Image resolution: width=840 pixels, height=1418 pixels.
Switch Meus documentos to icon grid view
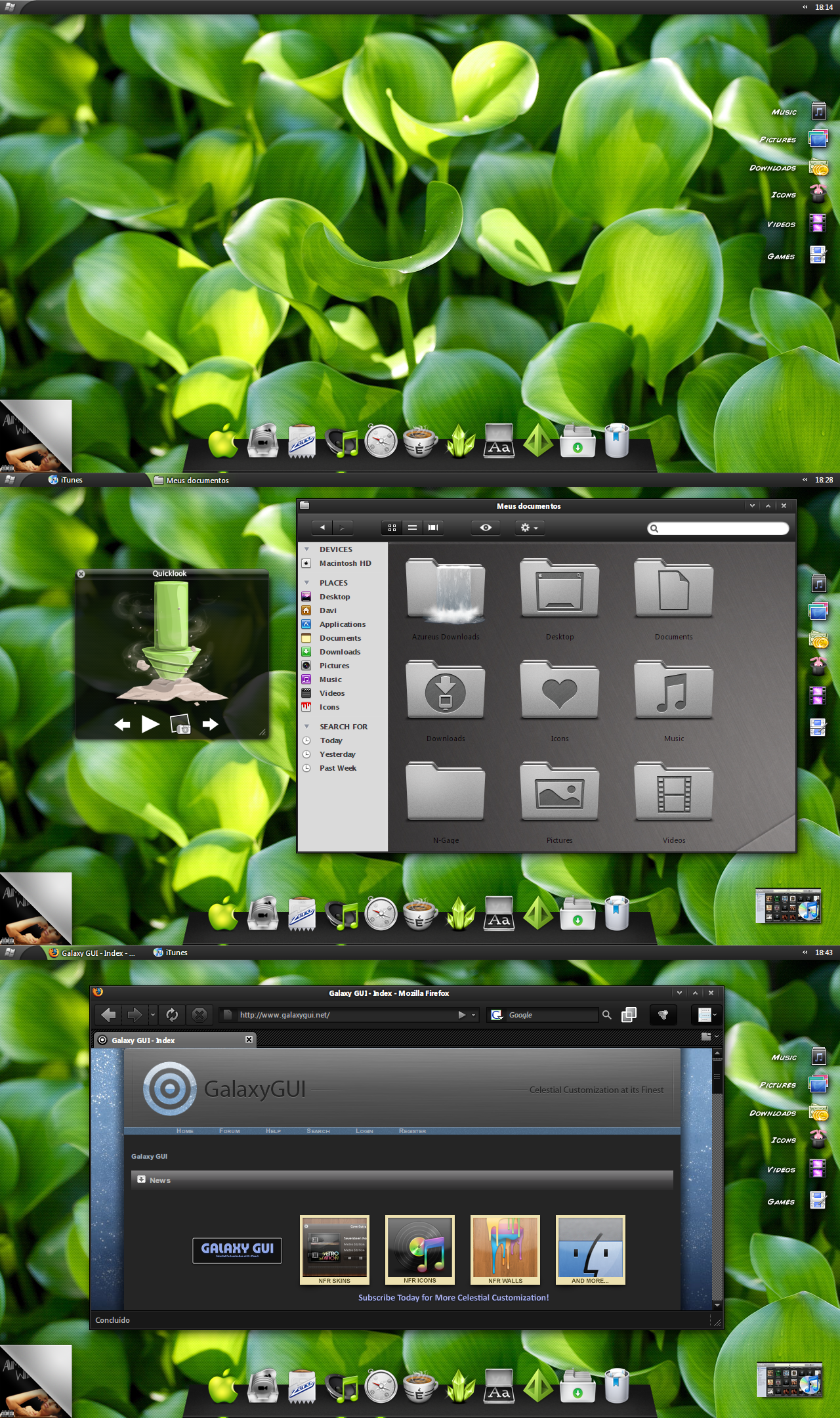392,527
